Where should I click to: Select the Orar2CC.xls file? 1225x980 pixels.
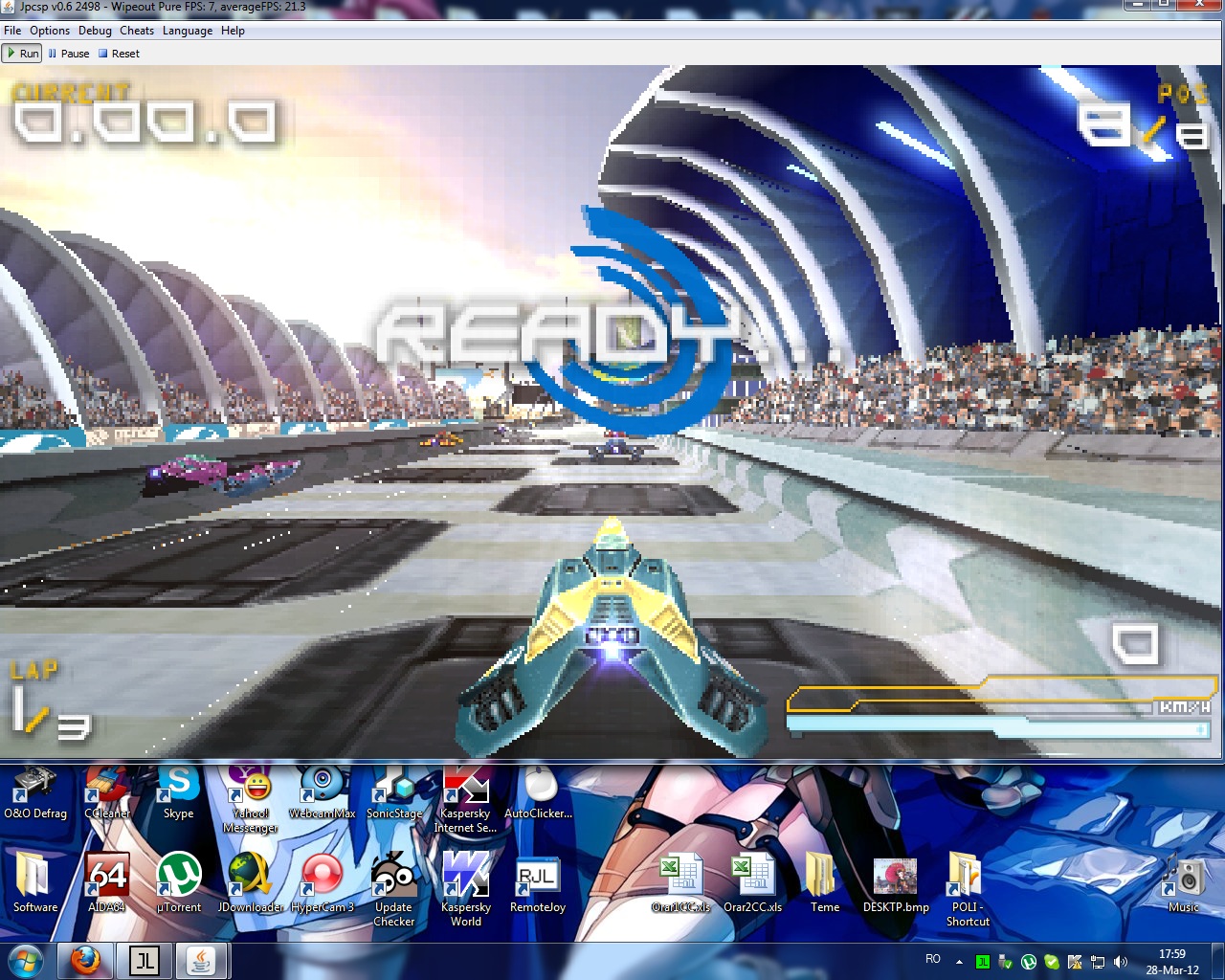[x=753, y=882]
